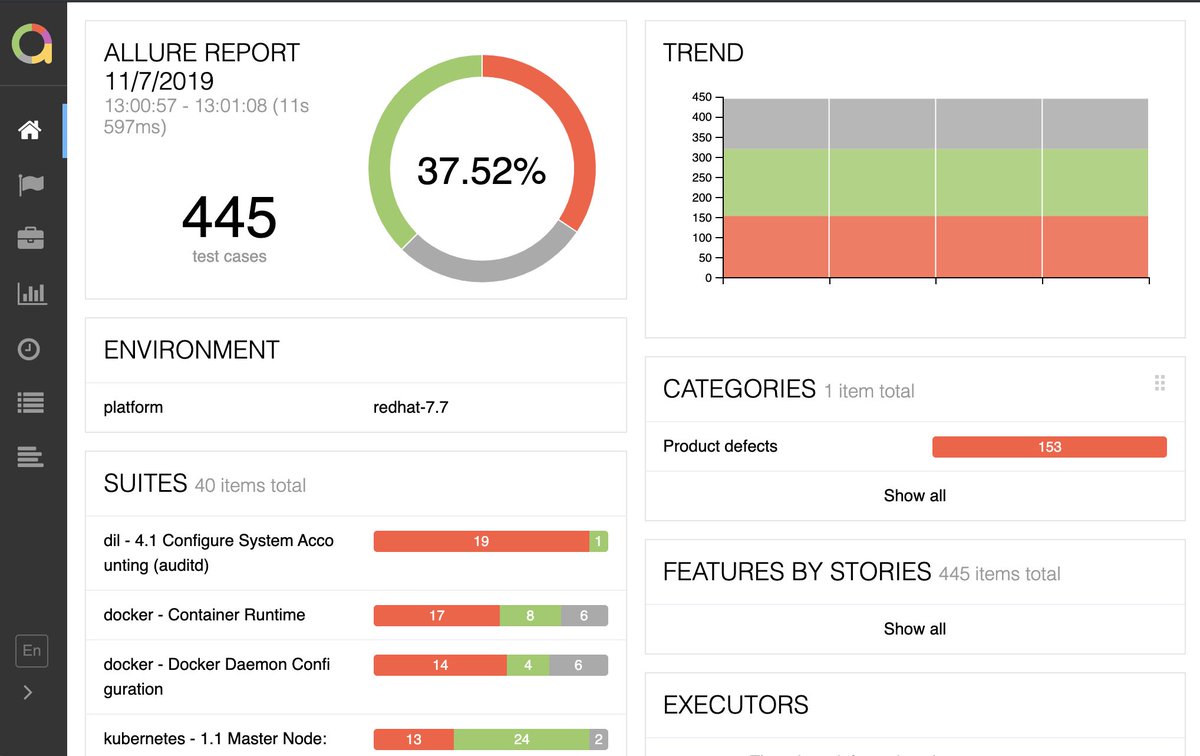The width and height of the screenshot is (1200, 756).
Task: Click the redhat-7.7 environment value
Action: pos(411,408)
